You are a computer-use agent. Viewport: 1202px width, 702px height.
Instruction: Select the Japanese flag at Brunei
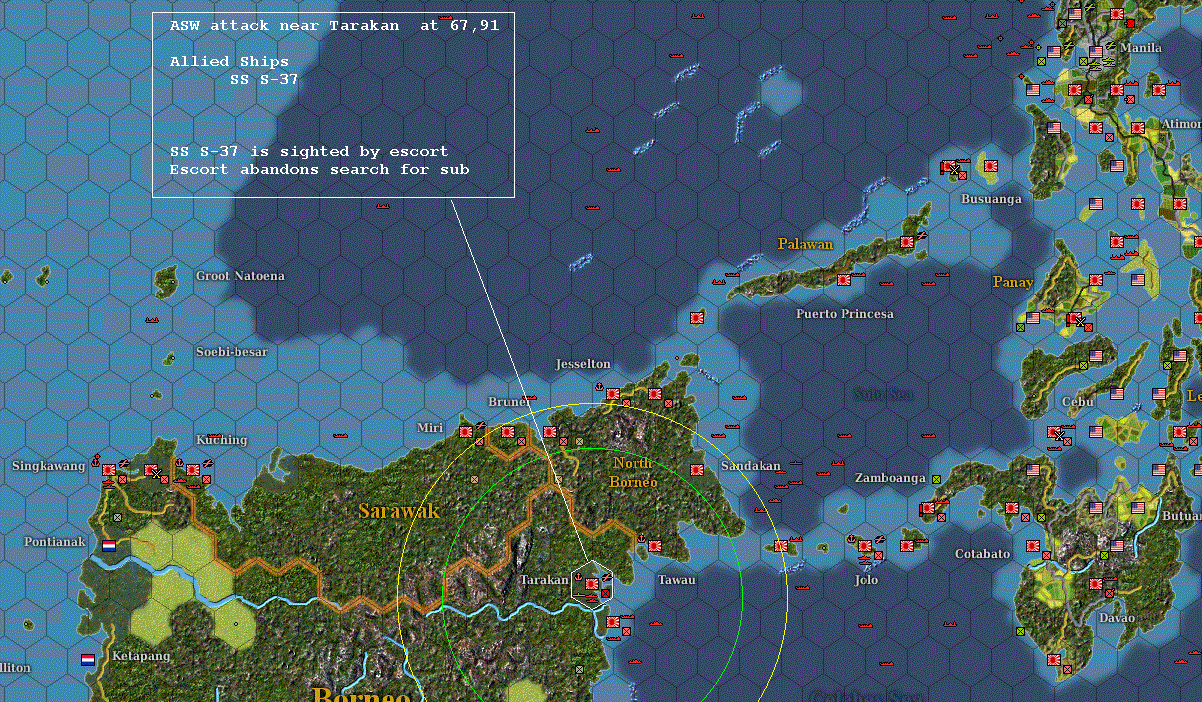(508, 432)
